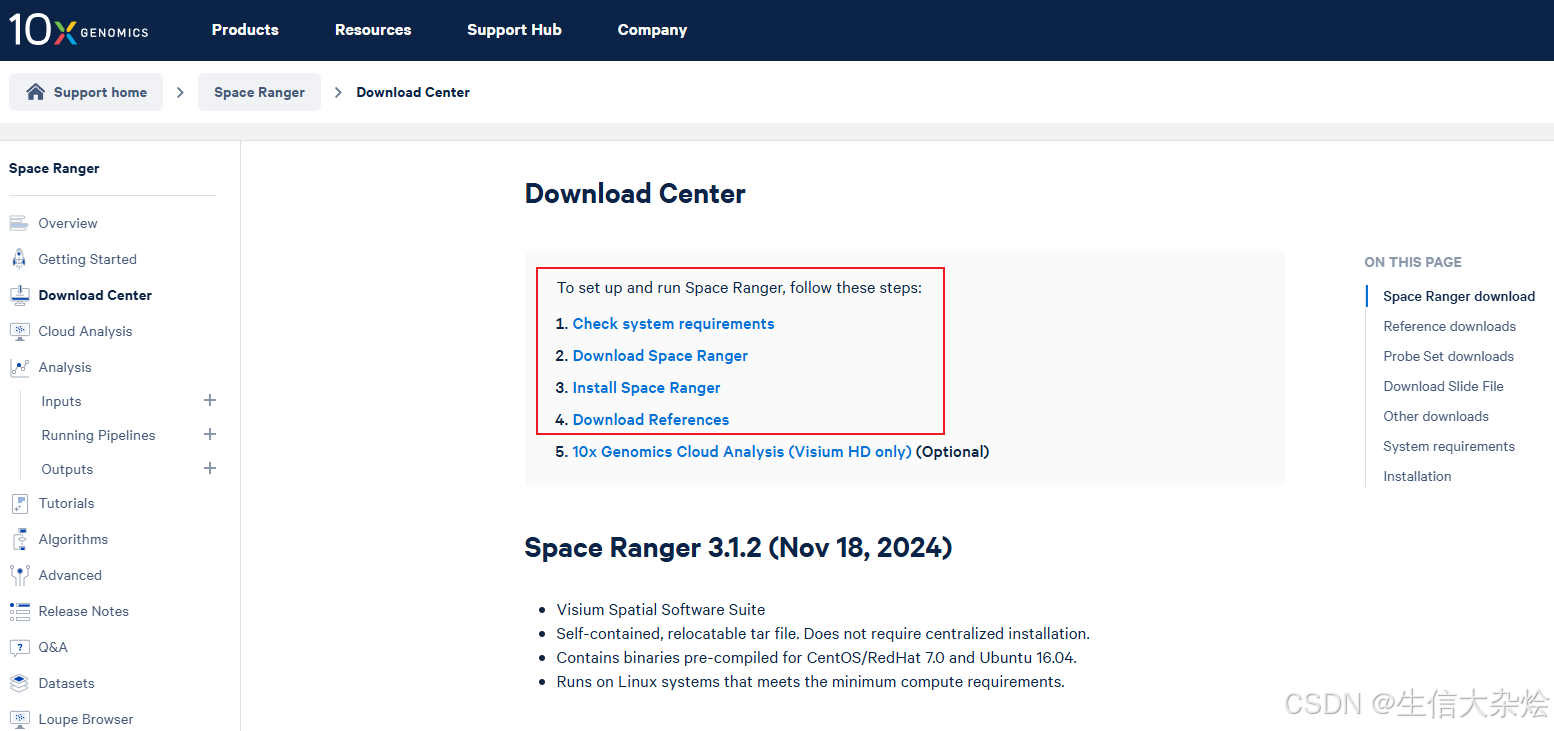Screen dimensions: 1554x731
Task: Click the Algorithms sidebar icon
Action: pos(19,539)
